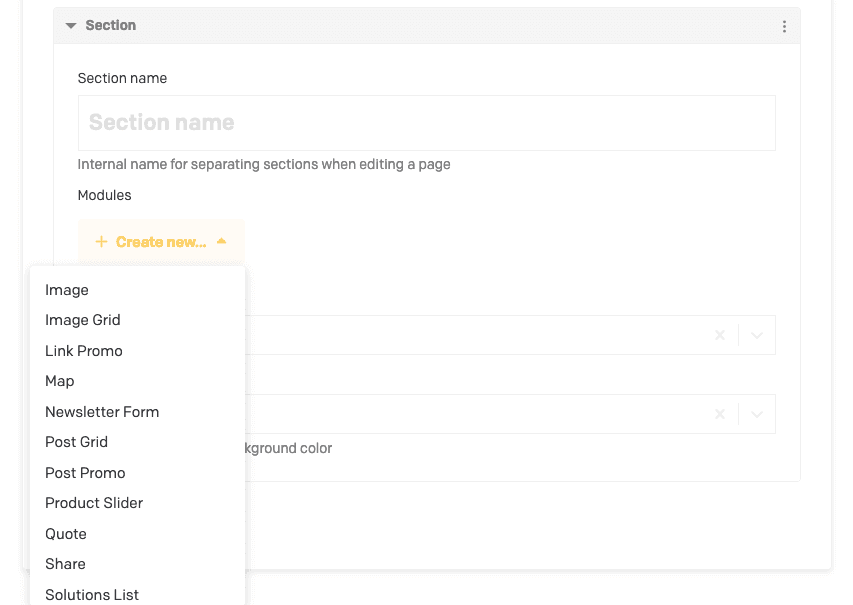Viewport: 853px width, 605px height.
Task: Expand the first select dropdown chevron
Action: point(757,335)
